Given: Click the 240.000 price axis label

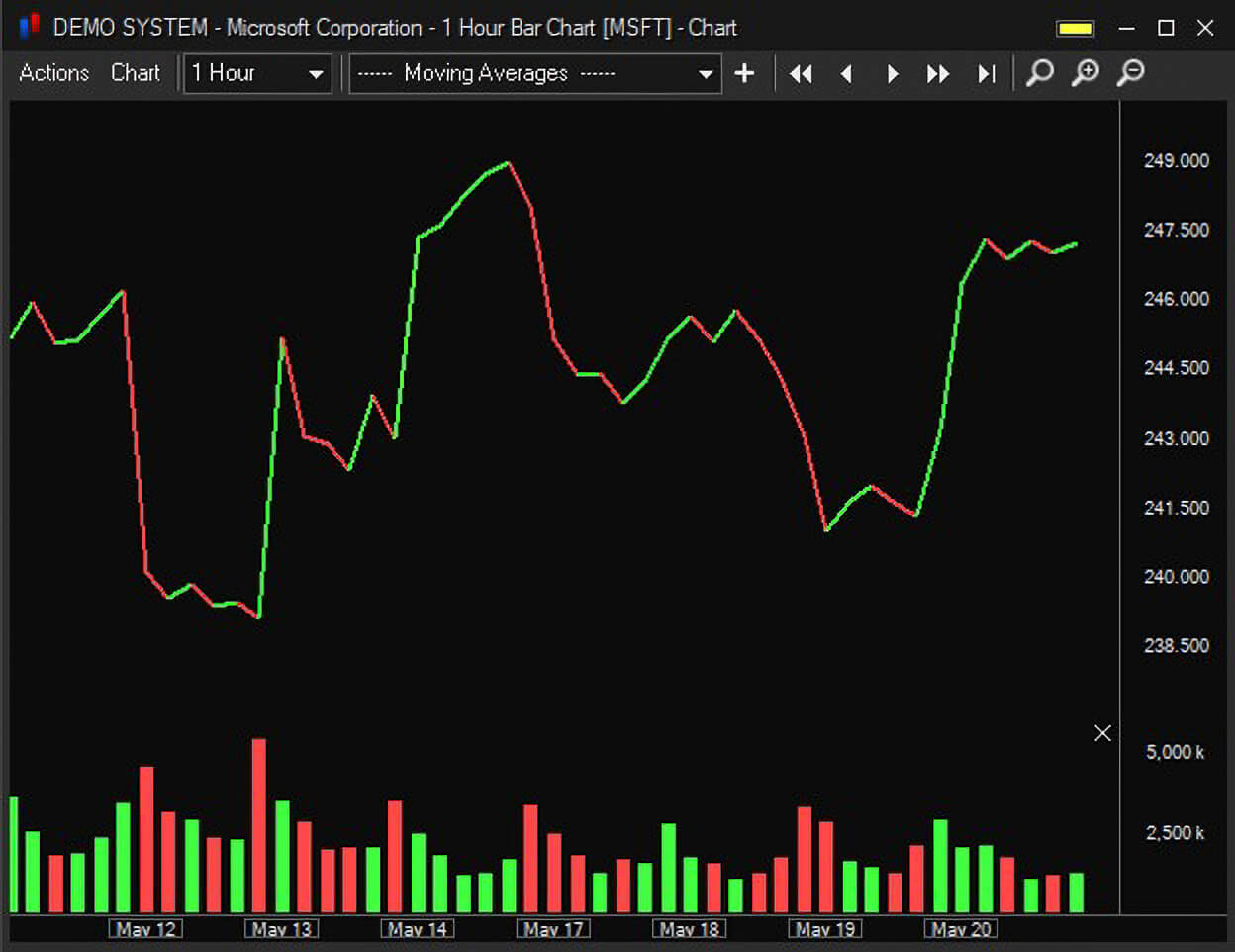Looking at the screenshot, I should [x=1177, y=577].
